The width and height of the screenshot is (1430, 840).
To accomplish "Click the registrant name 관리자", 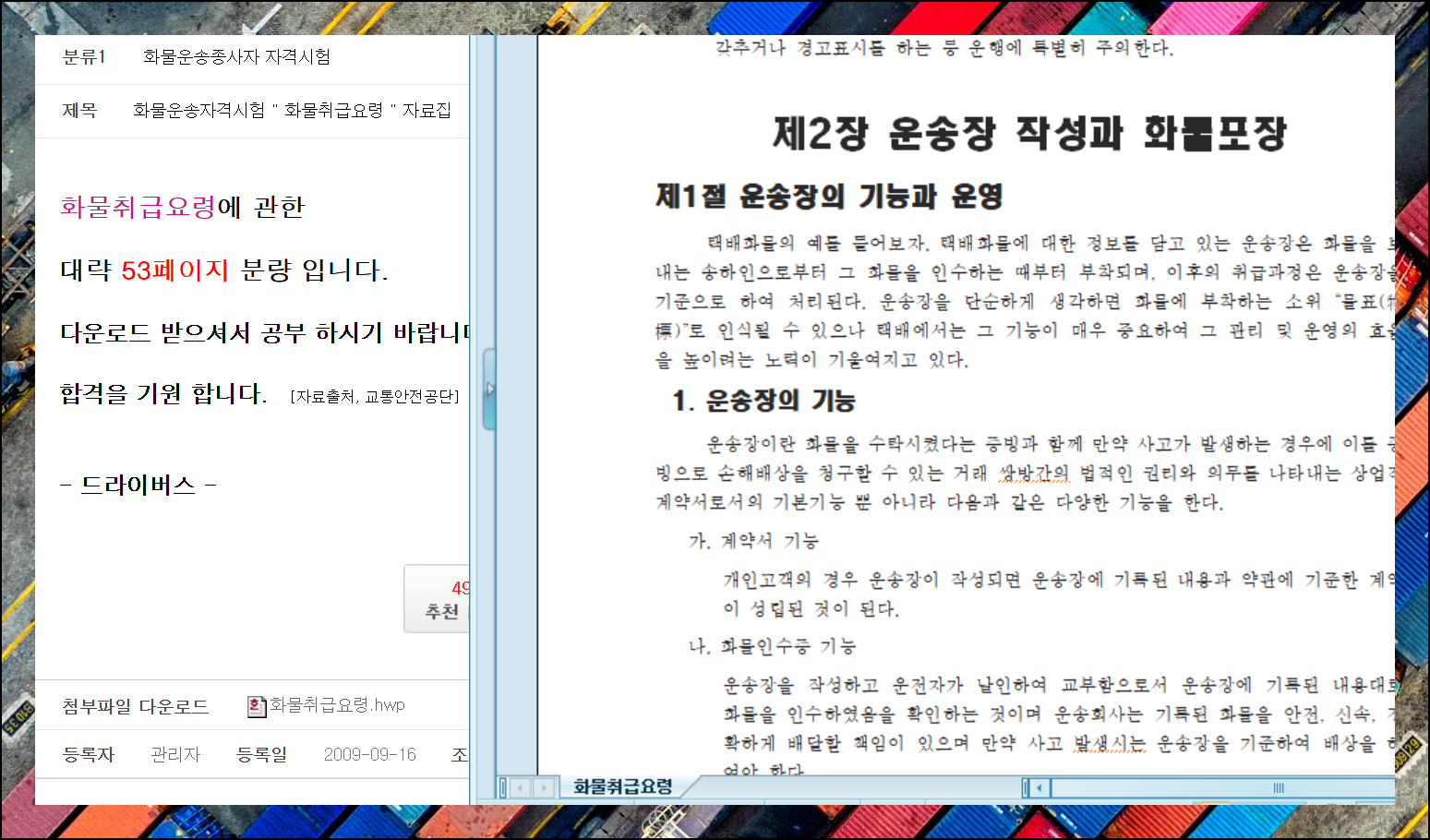I will pos(175,755).
